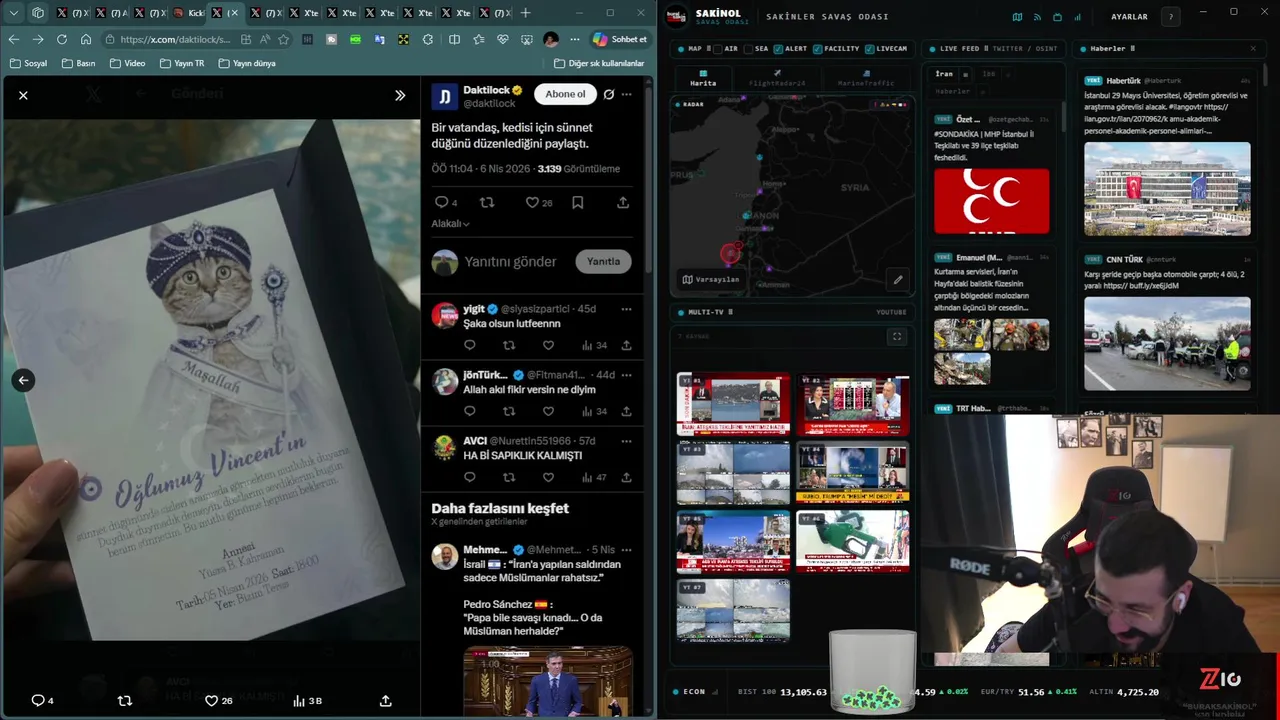1280x720 pixels.
Task: Go to the previous image with left arrow
Action: pos(23,380)
